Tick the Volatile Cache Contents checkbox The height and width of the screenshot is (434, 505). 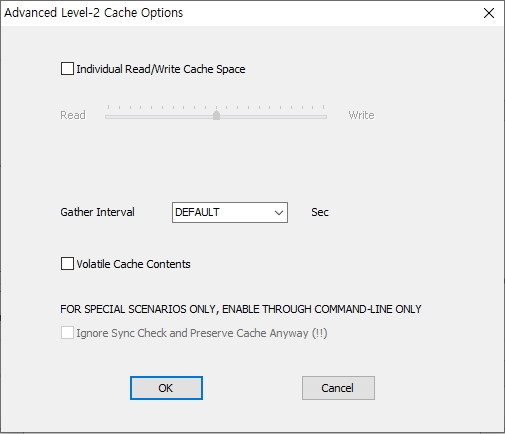[x=67, y=264]
